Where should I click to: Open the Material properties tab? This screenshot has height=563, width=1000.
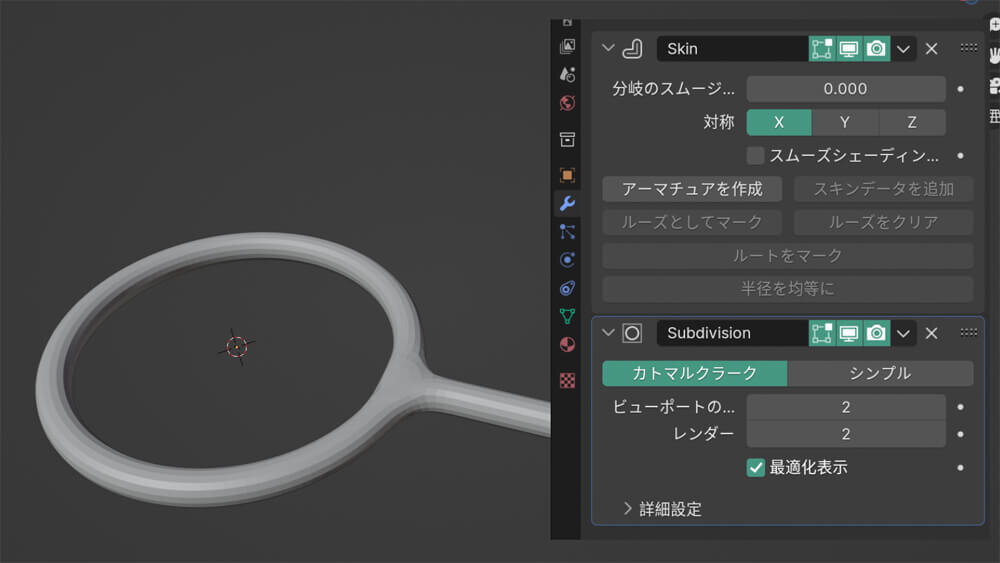pos(567,345)
